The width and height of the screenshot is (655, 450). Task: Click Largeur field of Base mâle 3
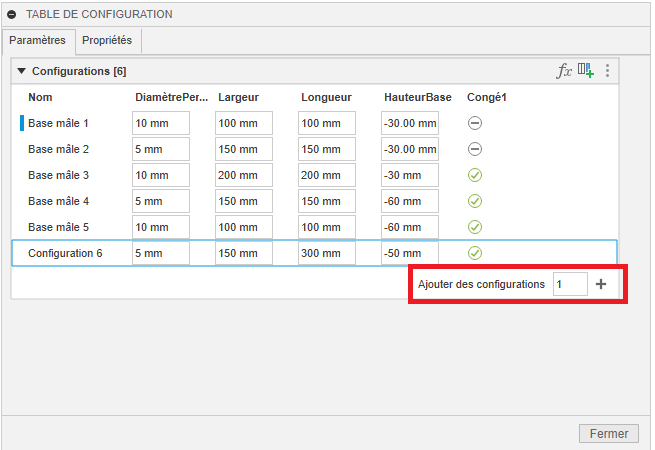243,175
